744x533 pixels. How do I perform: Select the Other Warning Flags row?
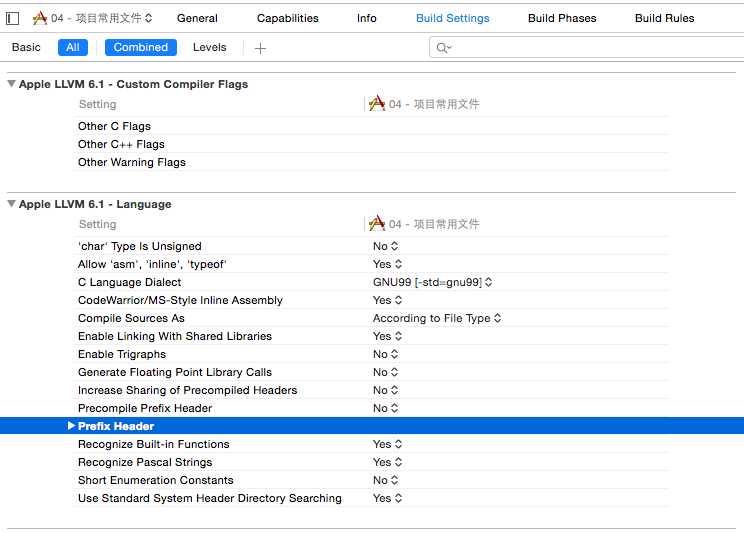pos(372,162)
